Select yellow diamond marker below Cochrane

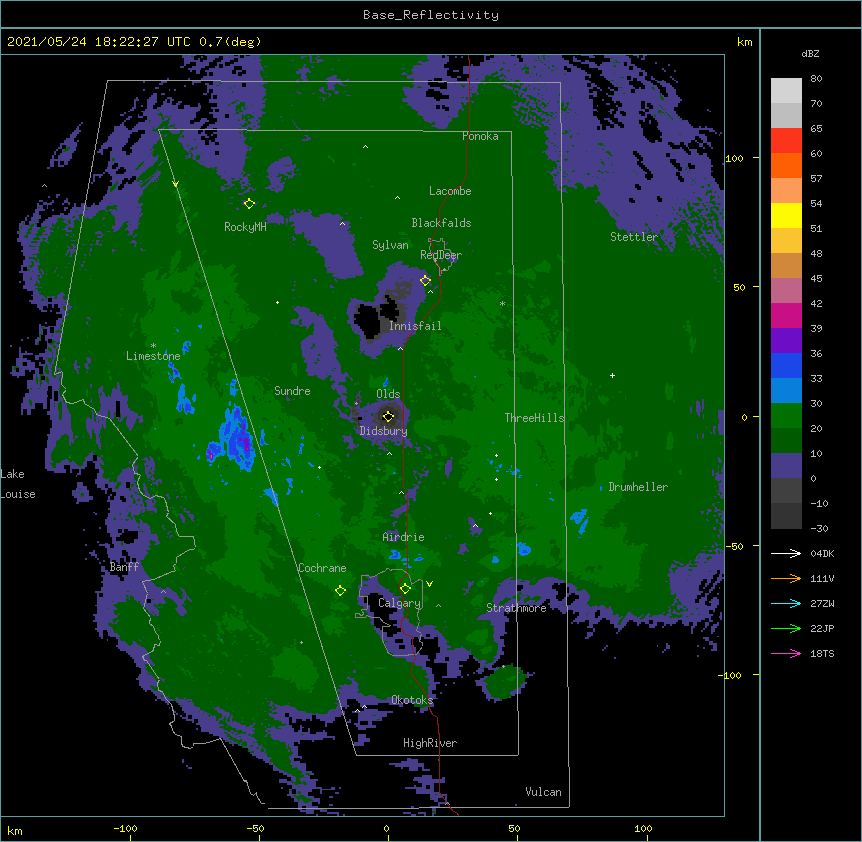[340, 591]
